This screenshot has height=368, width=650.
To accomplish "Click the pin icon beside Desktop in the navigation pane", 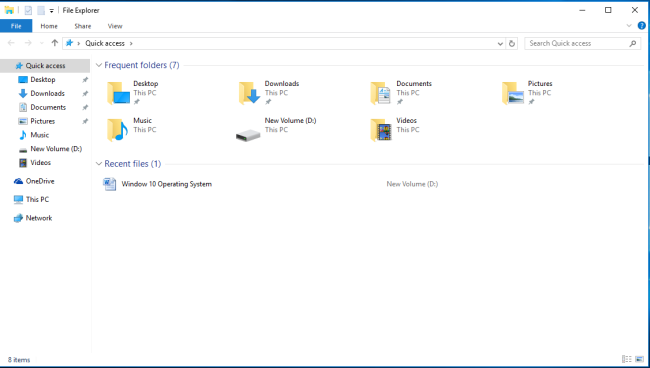I will point(85,80).
